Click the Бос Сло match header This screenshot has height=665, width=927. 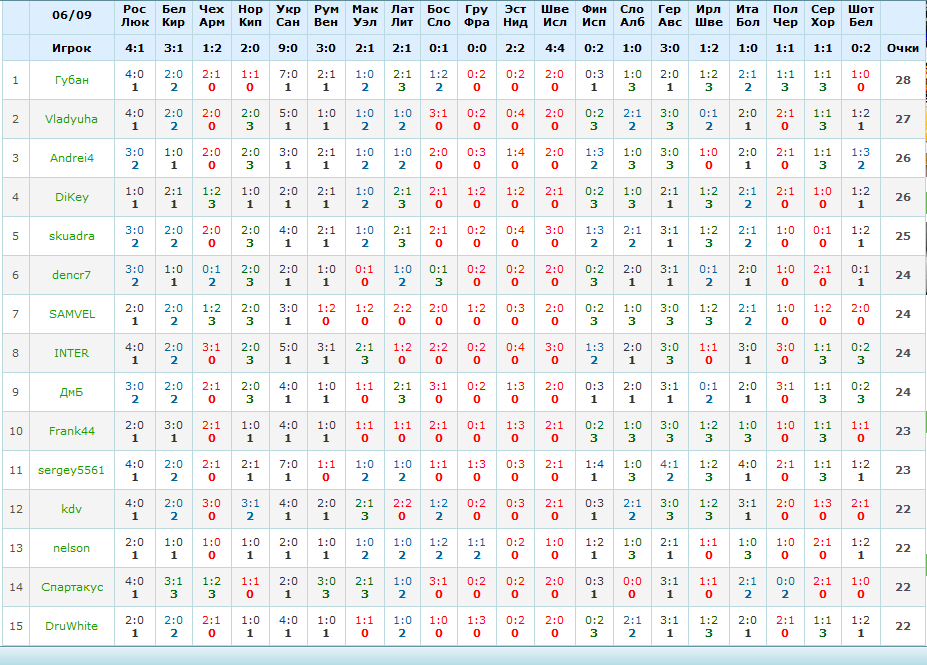coord(439,16)
